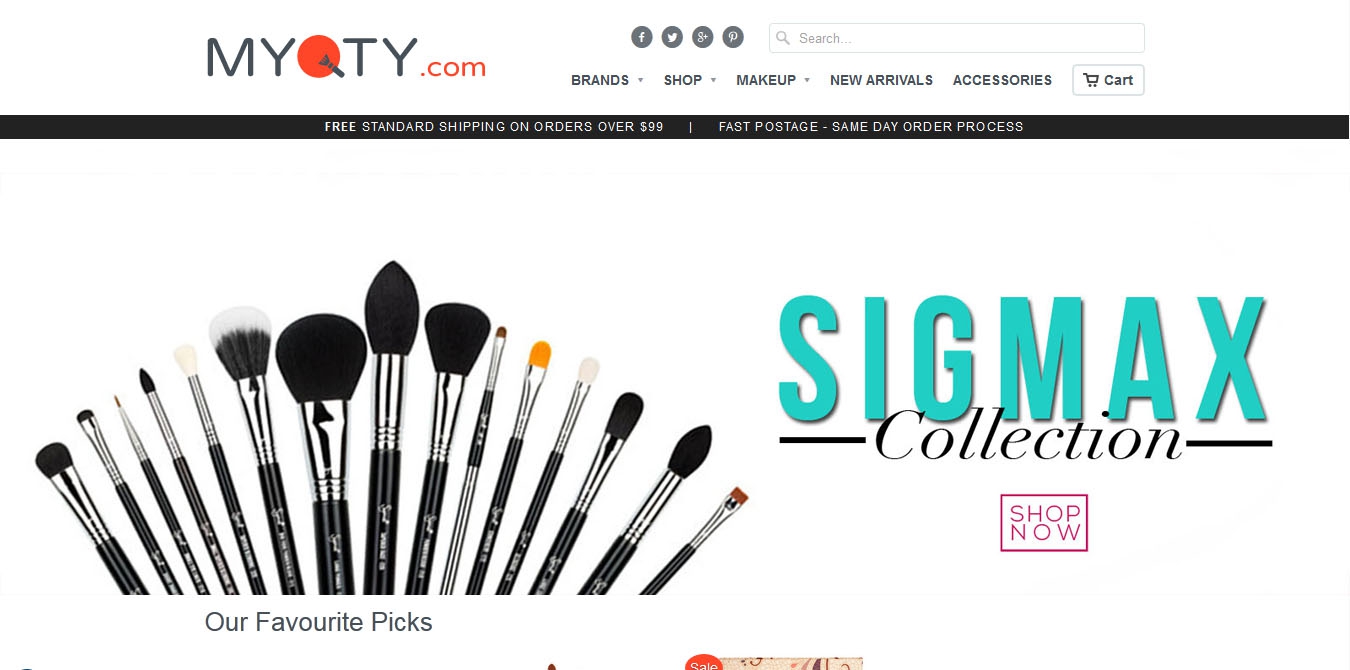Expand the SHOP dropdown arrow

pyautogui.click(x=713, y=80)
